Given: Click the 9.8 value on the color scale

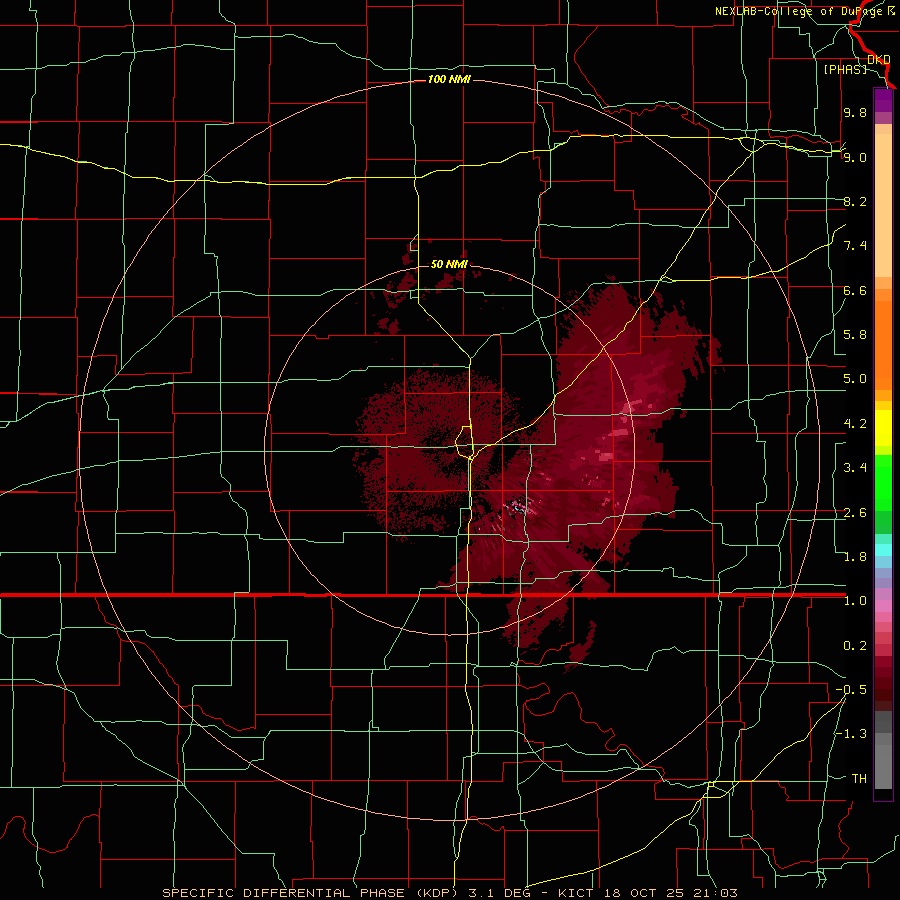Looking at the screenshot, I should [855, 112].
